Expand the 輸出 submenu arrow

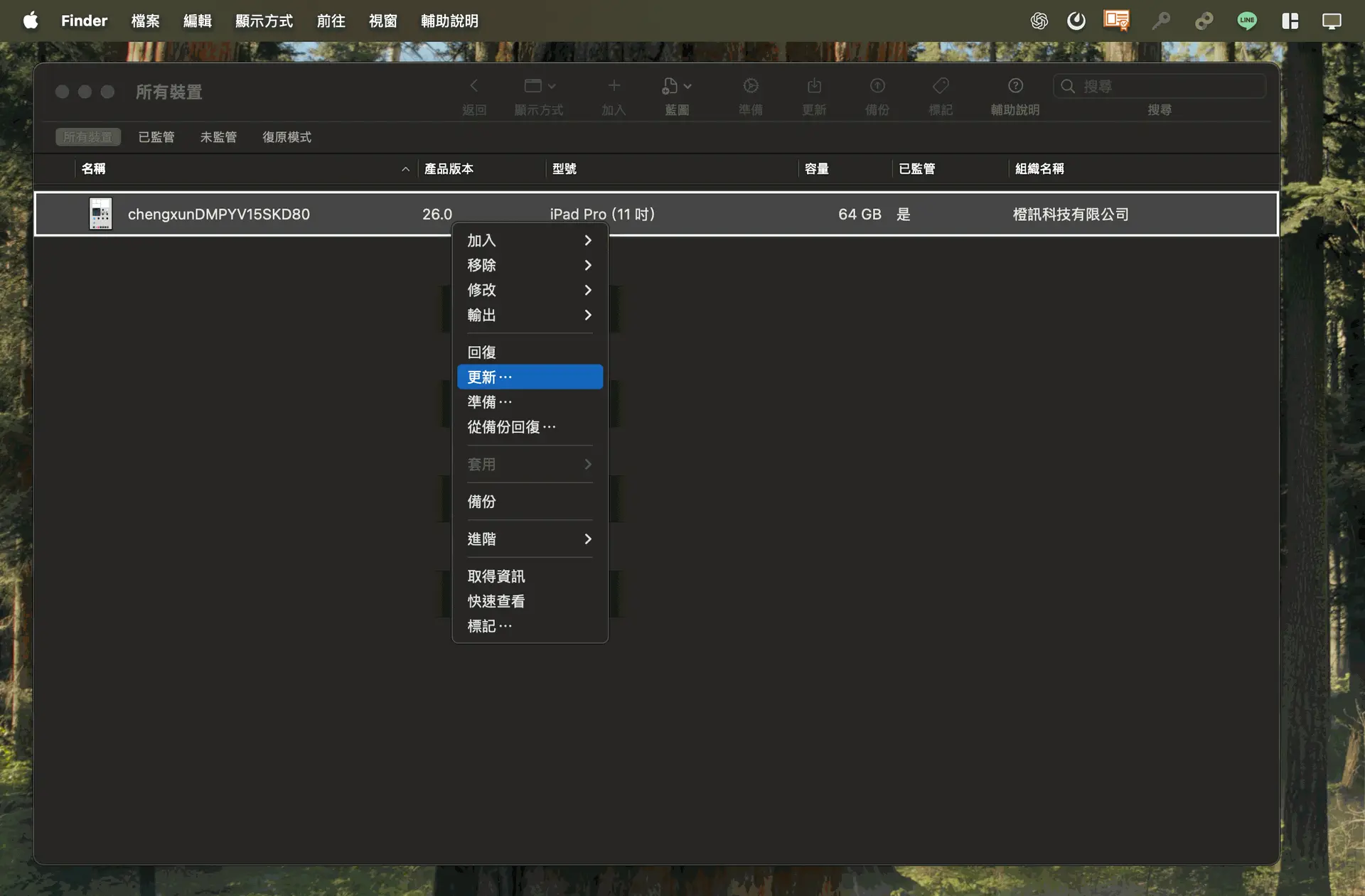[x=587, y=315]
